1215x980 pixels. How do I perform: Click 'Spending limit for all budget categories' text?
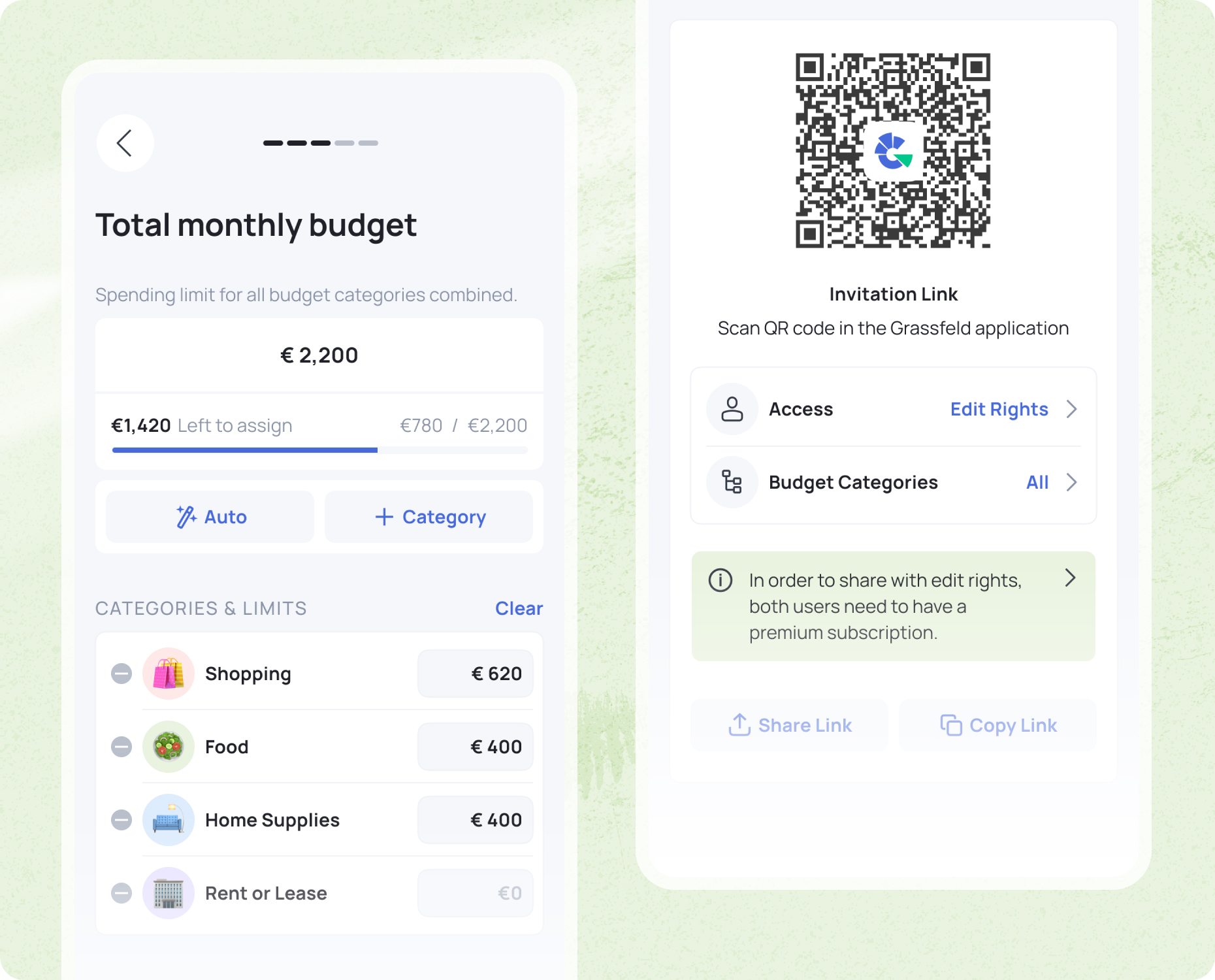point(306,295)
